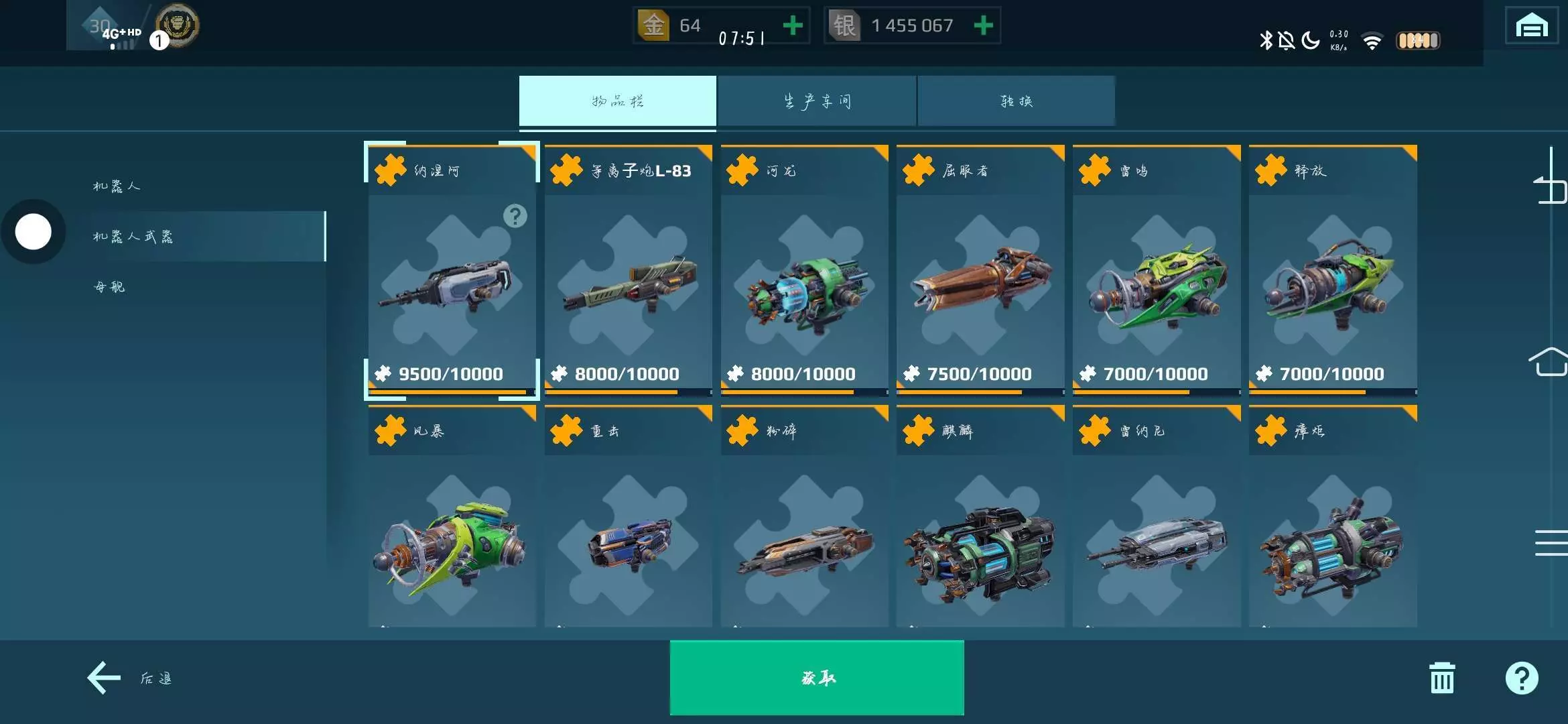Switch to the 生产车间 workshop tab

point(817,101)
